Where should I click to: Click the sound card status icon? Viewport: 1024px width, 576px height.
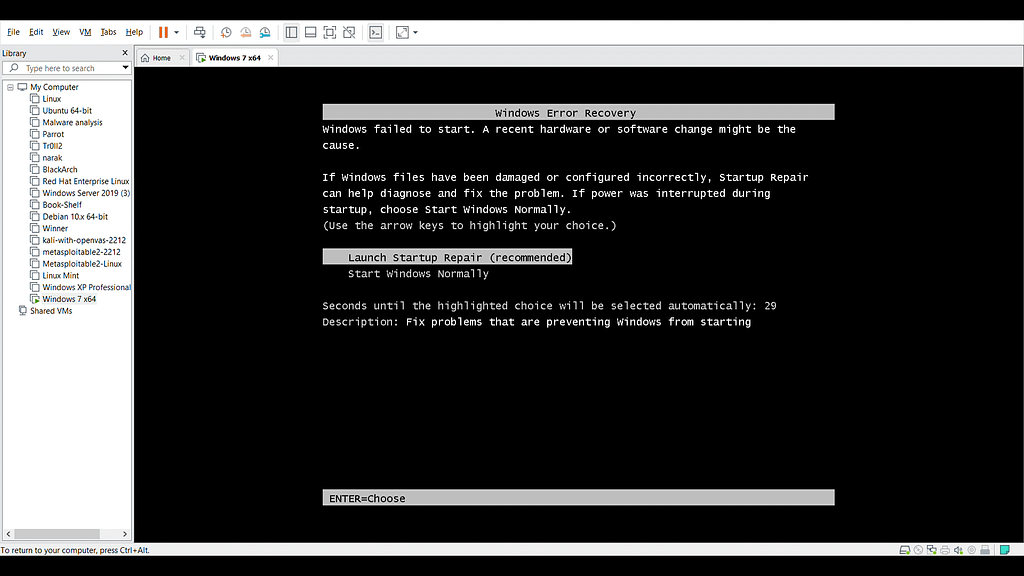point(958,550)
